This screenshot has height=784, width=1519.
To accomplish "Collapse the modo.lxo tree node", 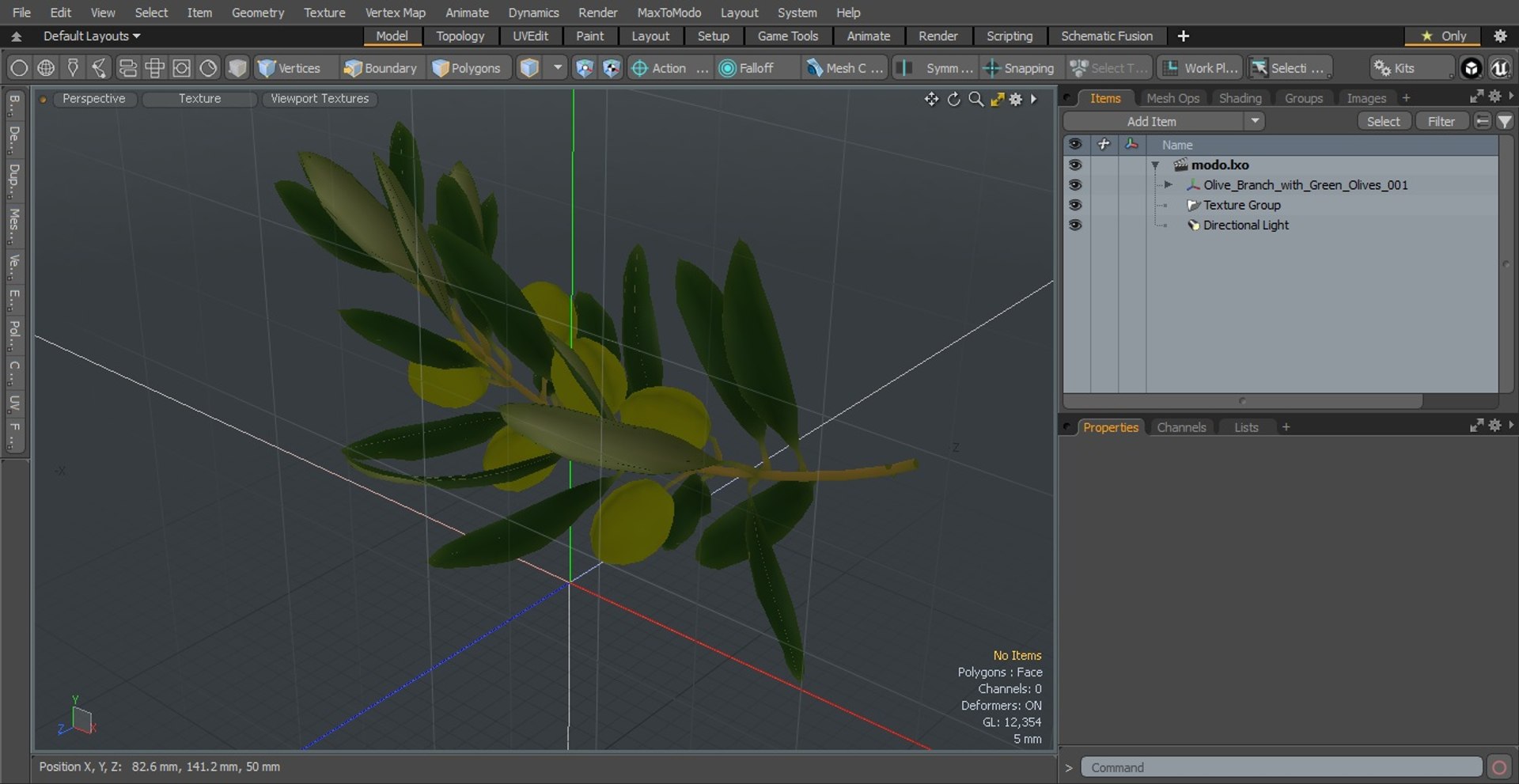I will point(1155,165).
